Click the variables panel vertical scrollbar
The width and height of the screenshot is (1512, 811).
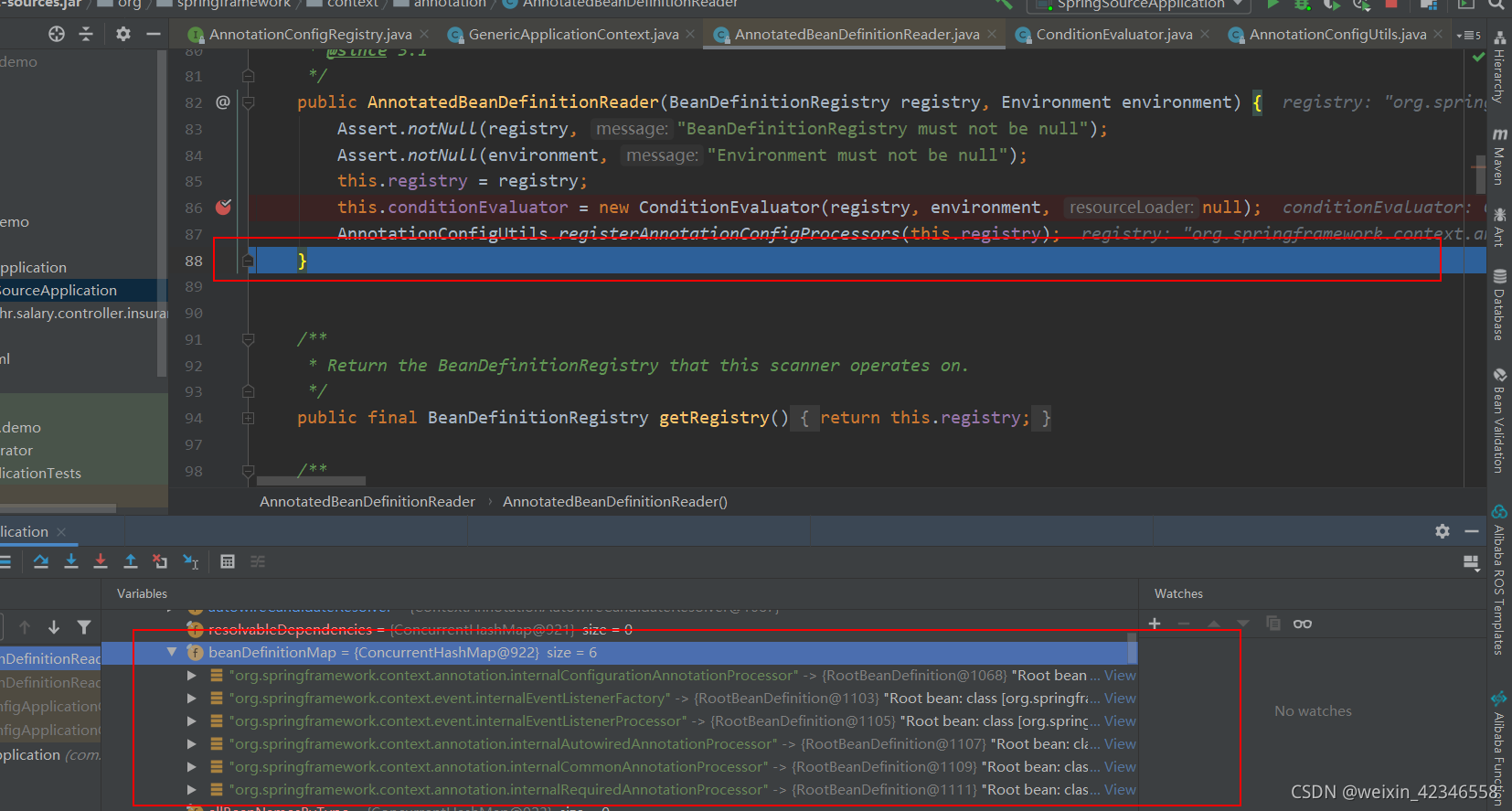pos(1133,648)
